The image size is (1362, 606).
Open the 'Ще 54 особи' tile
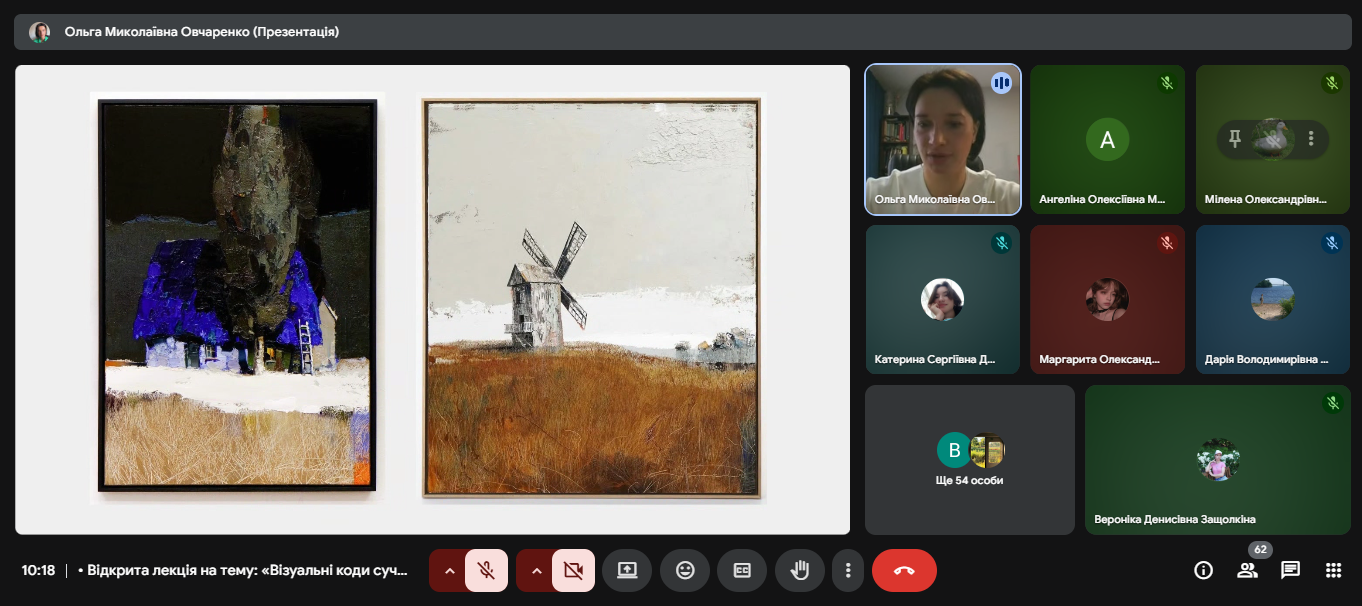[x=970, y=460]
